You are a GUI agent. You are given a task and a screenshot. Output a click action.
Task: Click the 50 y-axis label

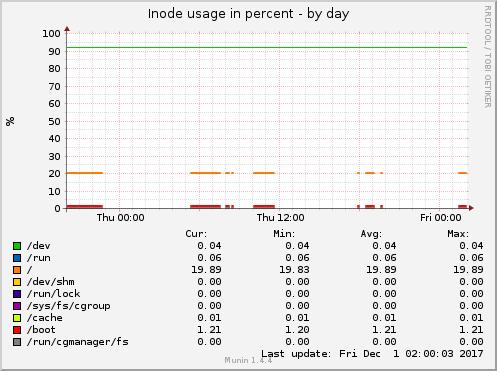point(54,122)
